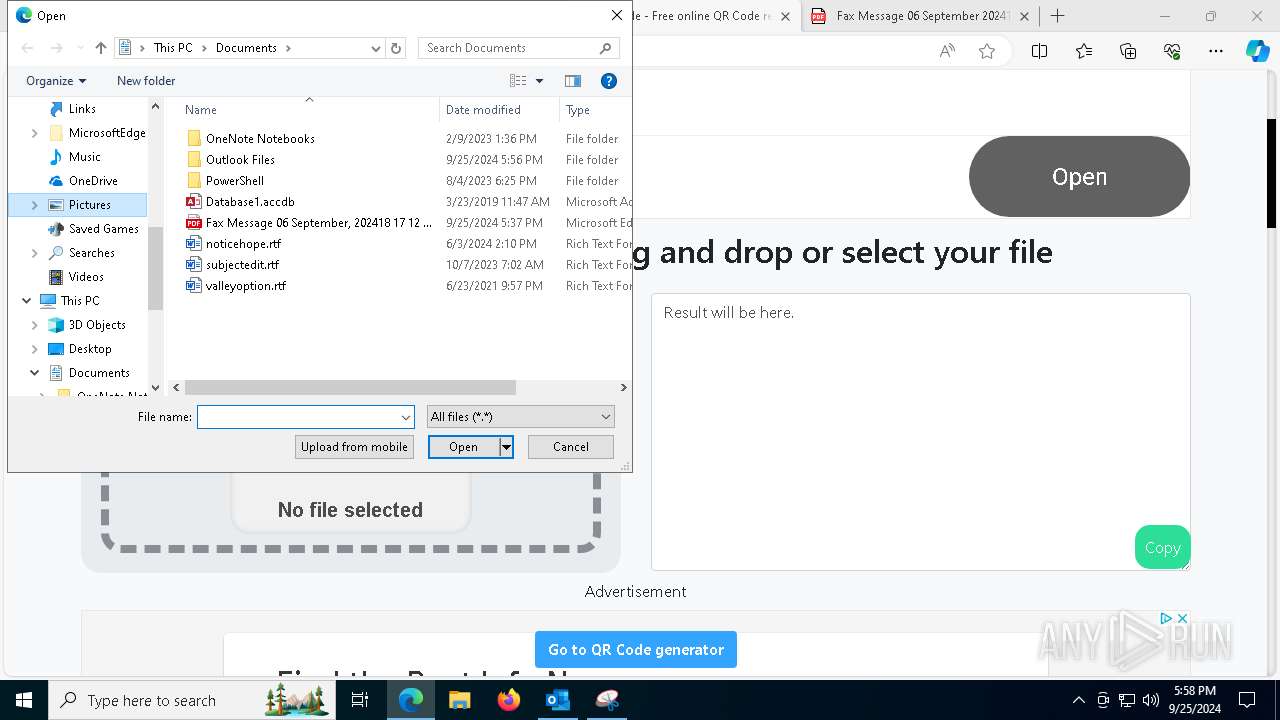The image size is (1280, 720).
Task: Click Split screen icon in Edge
Action: pos(1039,51)
